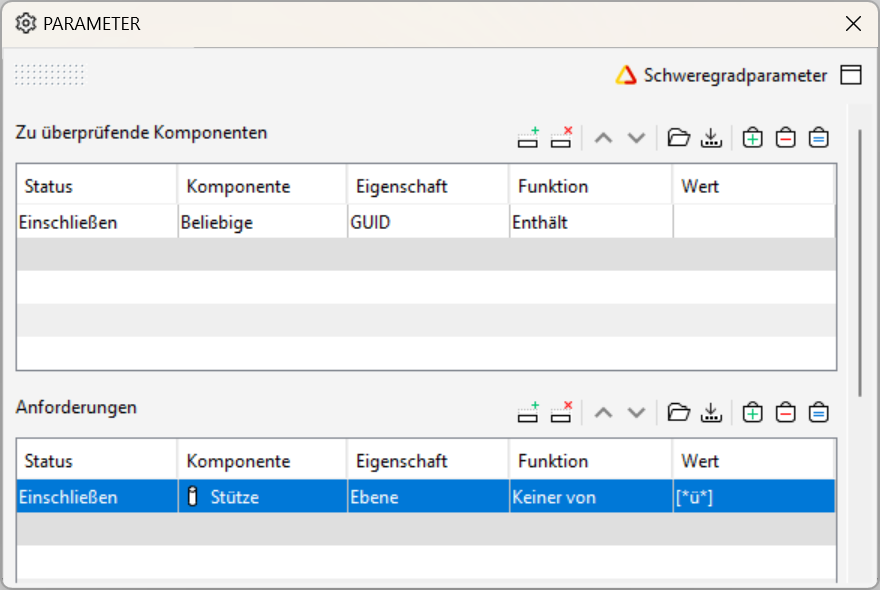The image size is (880, 590).
Task: Click the dotted grip handle area
Action: tap(49, 75)
